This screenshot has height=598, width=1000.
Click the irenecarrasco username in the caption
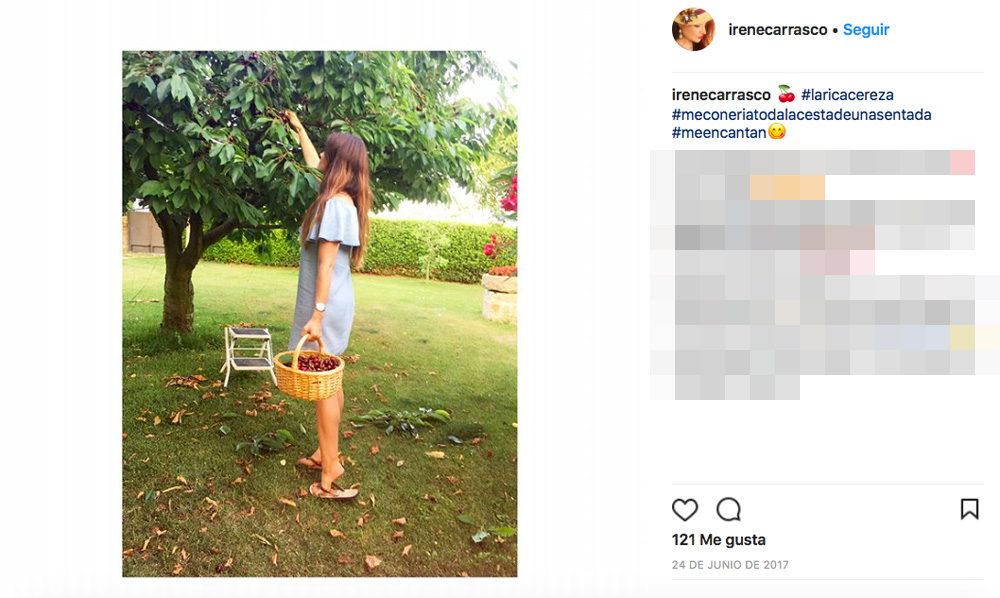pyautogui.click(x=721, y=95)
